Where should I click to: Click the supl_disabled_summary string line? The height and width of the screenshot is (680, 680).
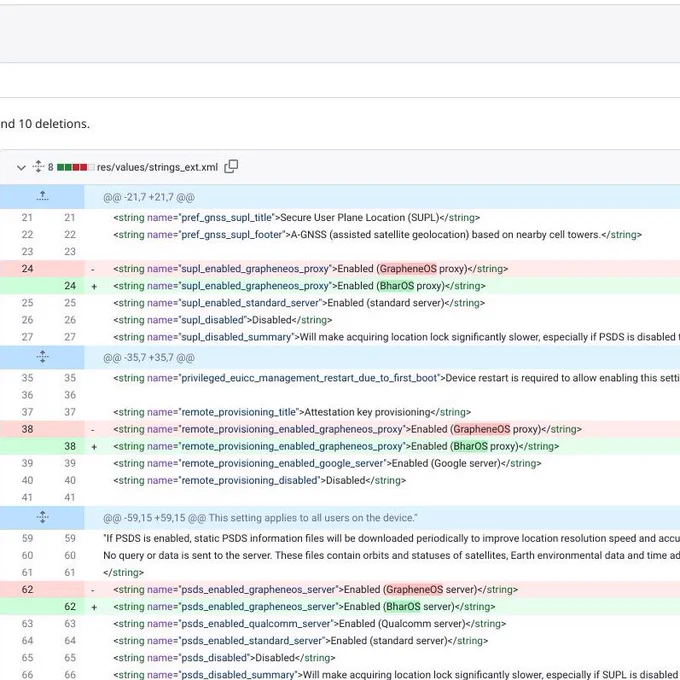396,337
